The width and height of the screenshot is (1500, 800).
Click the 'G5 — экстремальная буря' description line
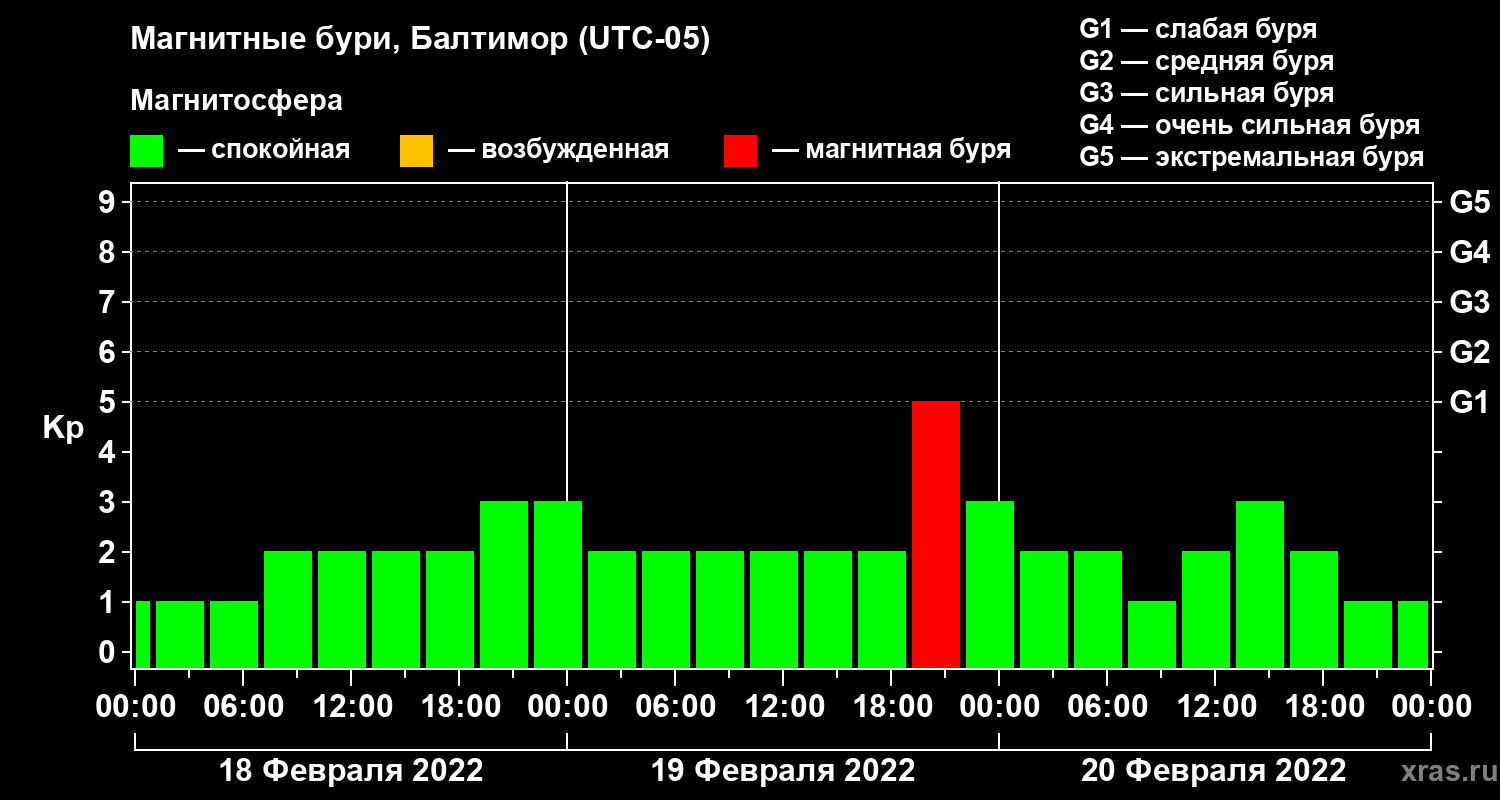1251,157
